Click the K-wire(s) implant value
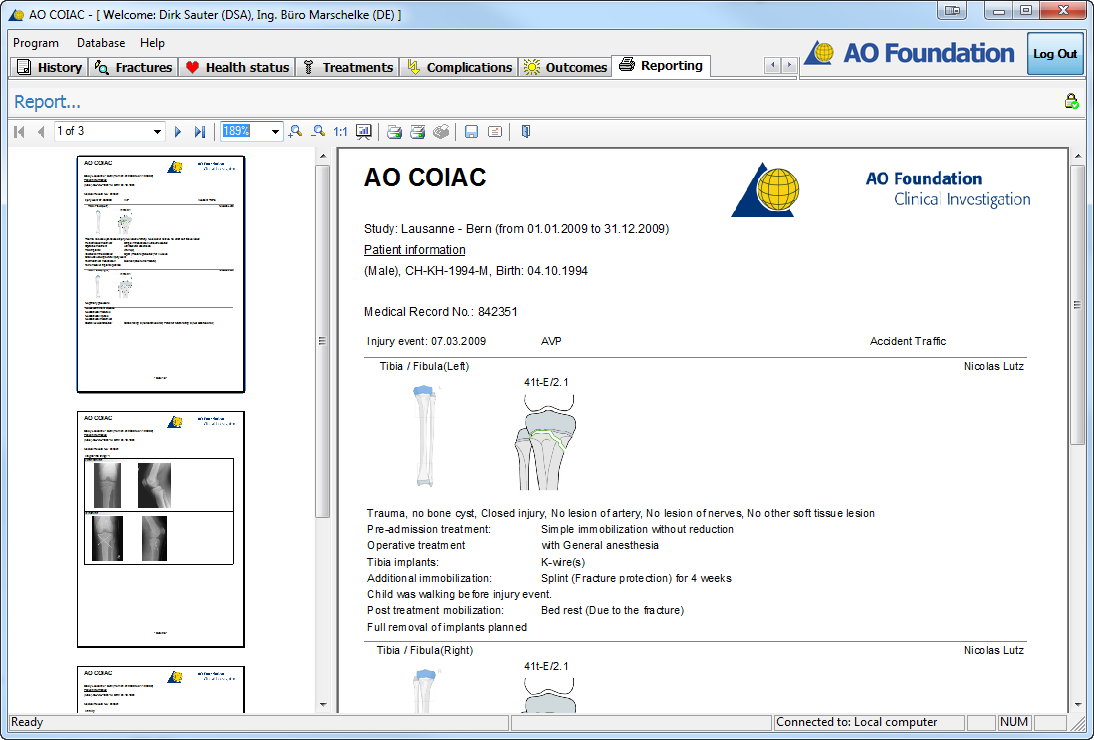The width and height of the screenshot is (1094, 740). (x=563, y=562)
